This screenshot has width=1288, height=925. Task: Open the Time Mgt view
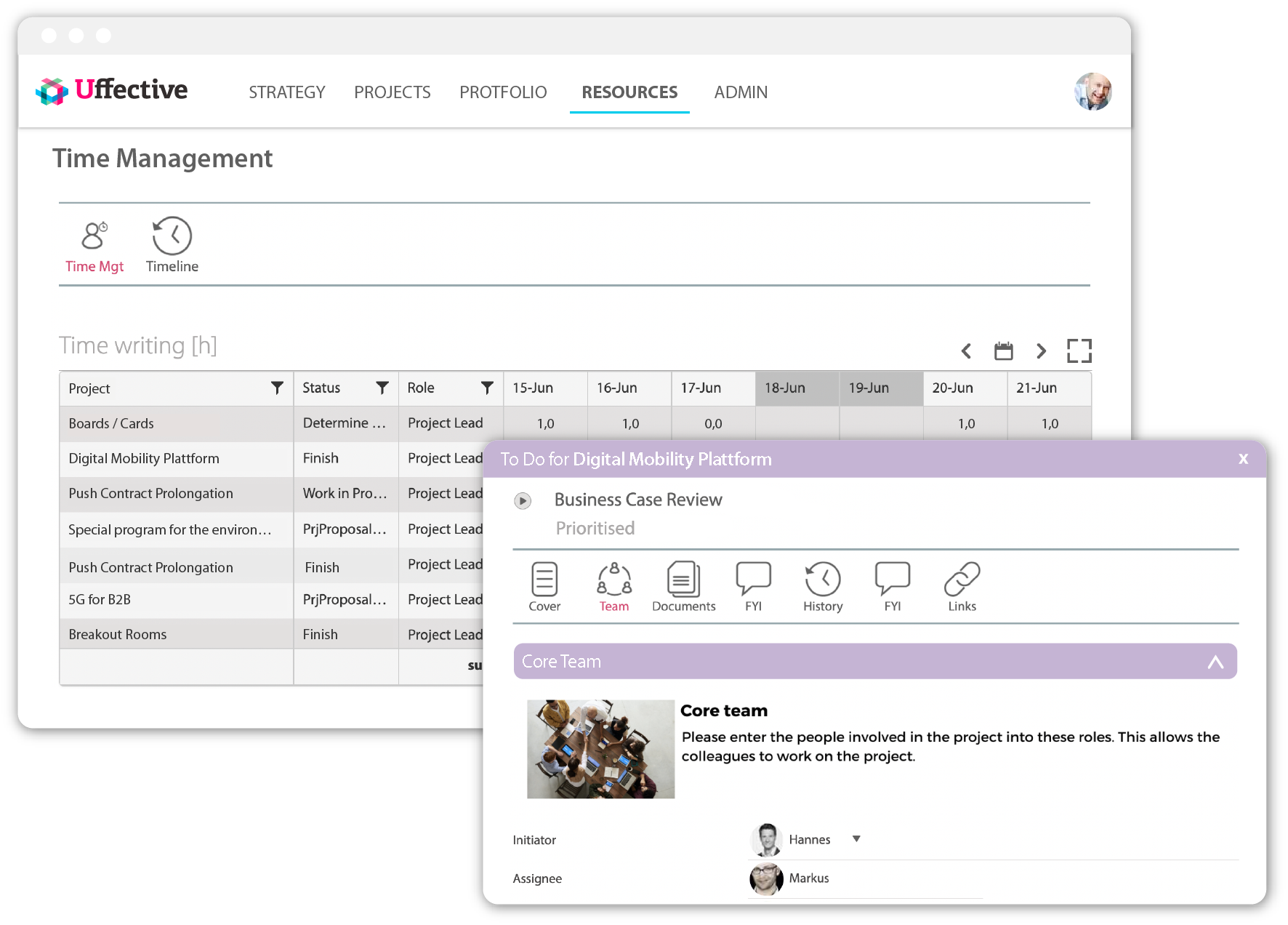(x=94, y=245)
